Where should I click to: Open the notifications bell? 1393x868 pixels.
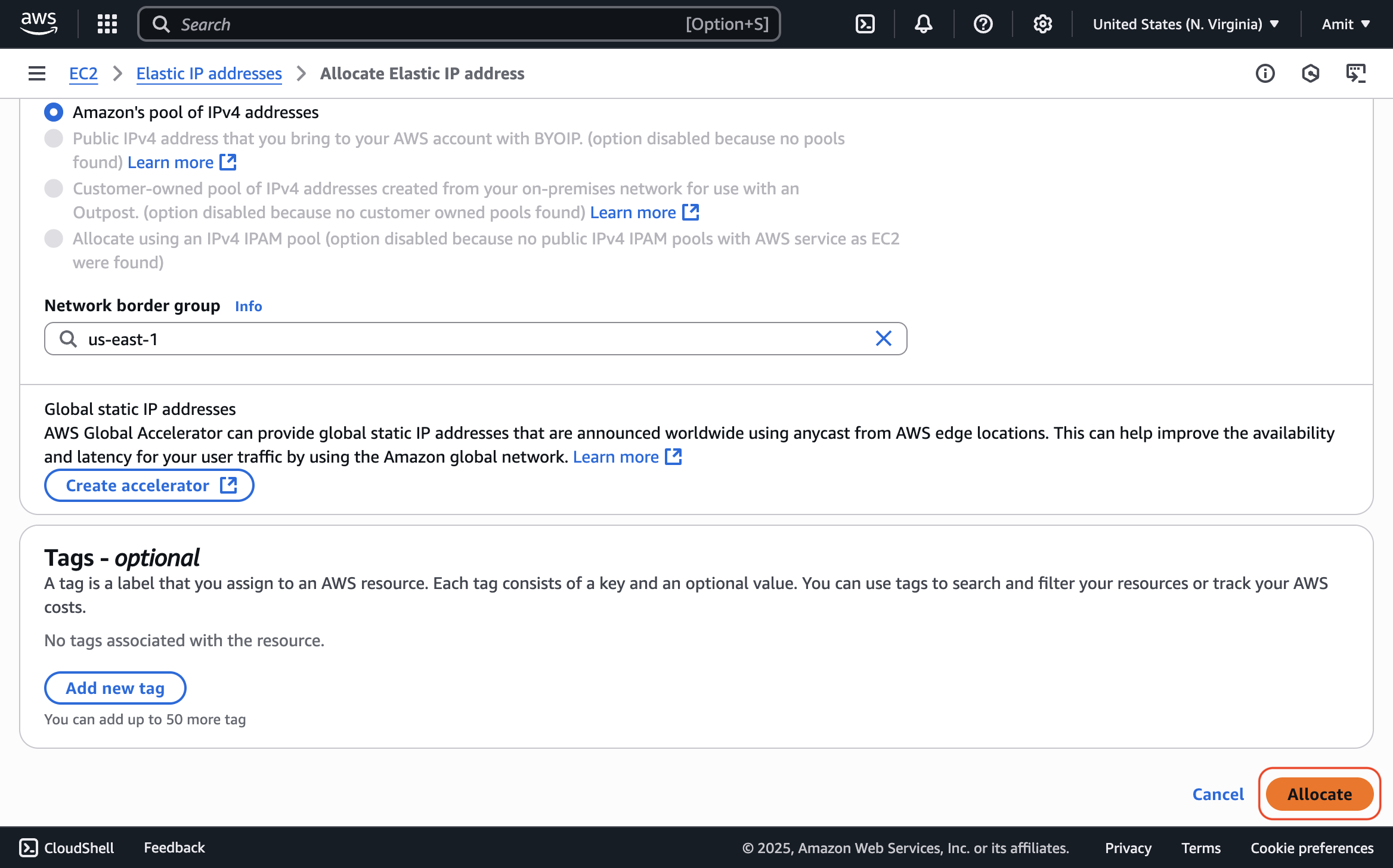[923, 24]
